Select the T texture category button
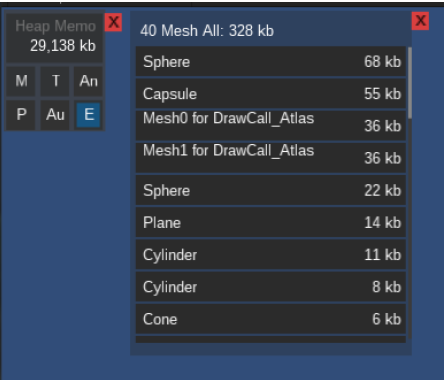This screenshot has height=381, width=444. [x=55, y=81]
